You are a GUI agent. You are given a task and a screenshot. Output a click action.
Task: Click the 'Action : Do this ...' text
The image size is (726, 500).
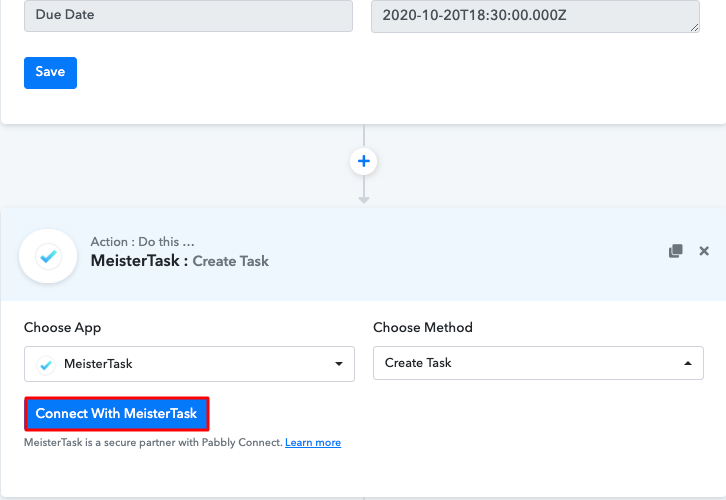point(143,242)
